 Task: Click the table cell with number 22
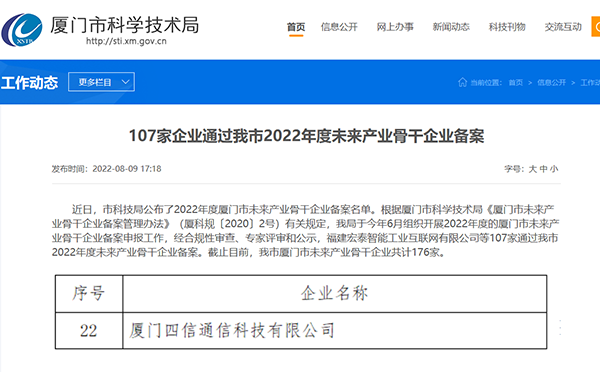pyautogui.click(x=89, y=331)
